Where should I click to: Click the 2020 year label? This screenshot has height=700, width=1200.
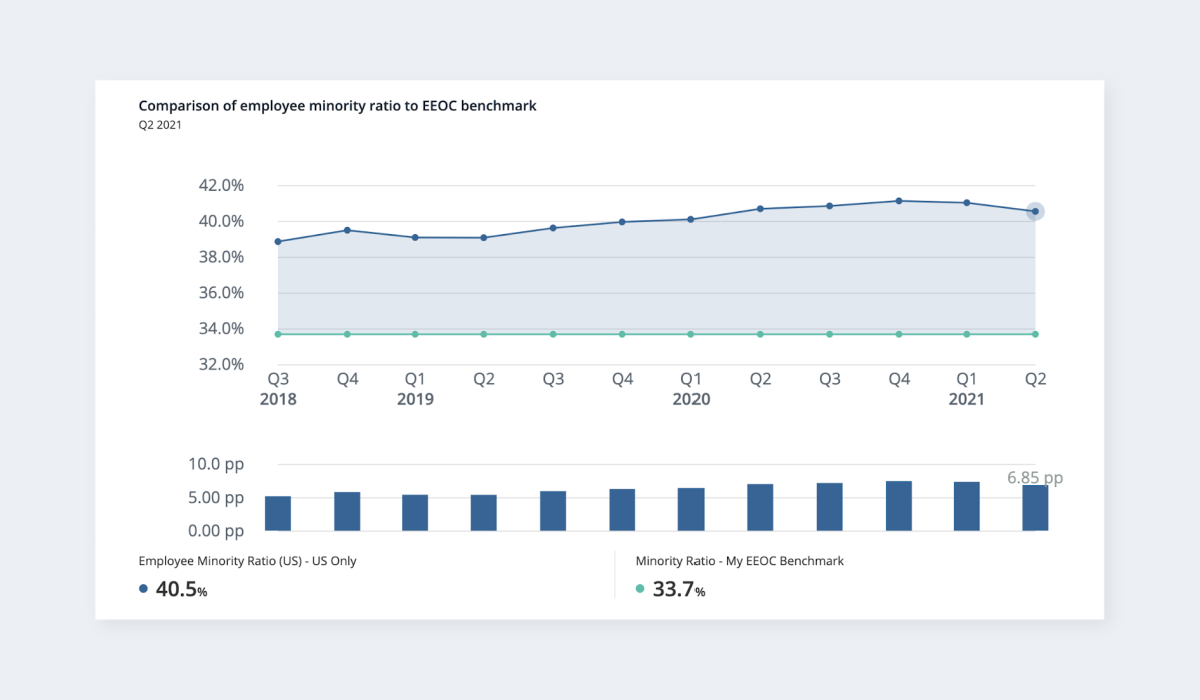click(691, 399)
